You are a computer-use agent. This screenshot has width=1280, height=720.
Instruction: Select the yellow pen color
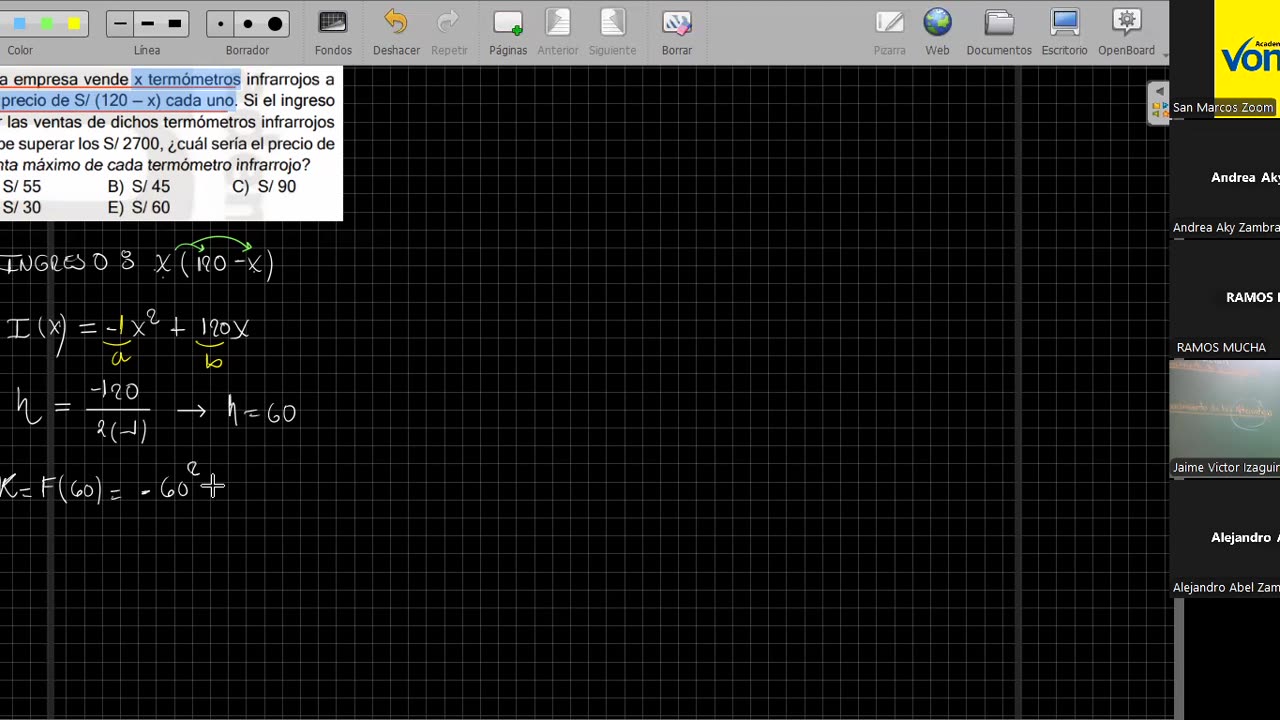coord(73,23)
